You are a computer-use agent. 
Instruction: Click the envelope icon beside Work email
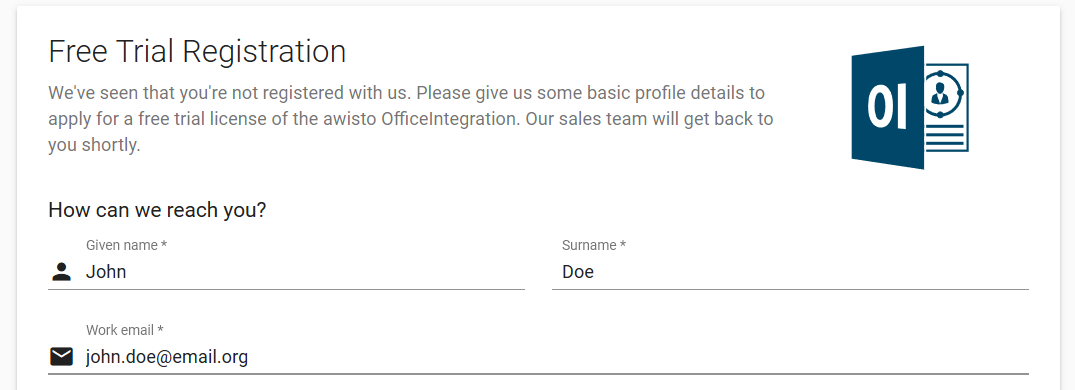62,357
